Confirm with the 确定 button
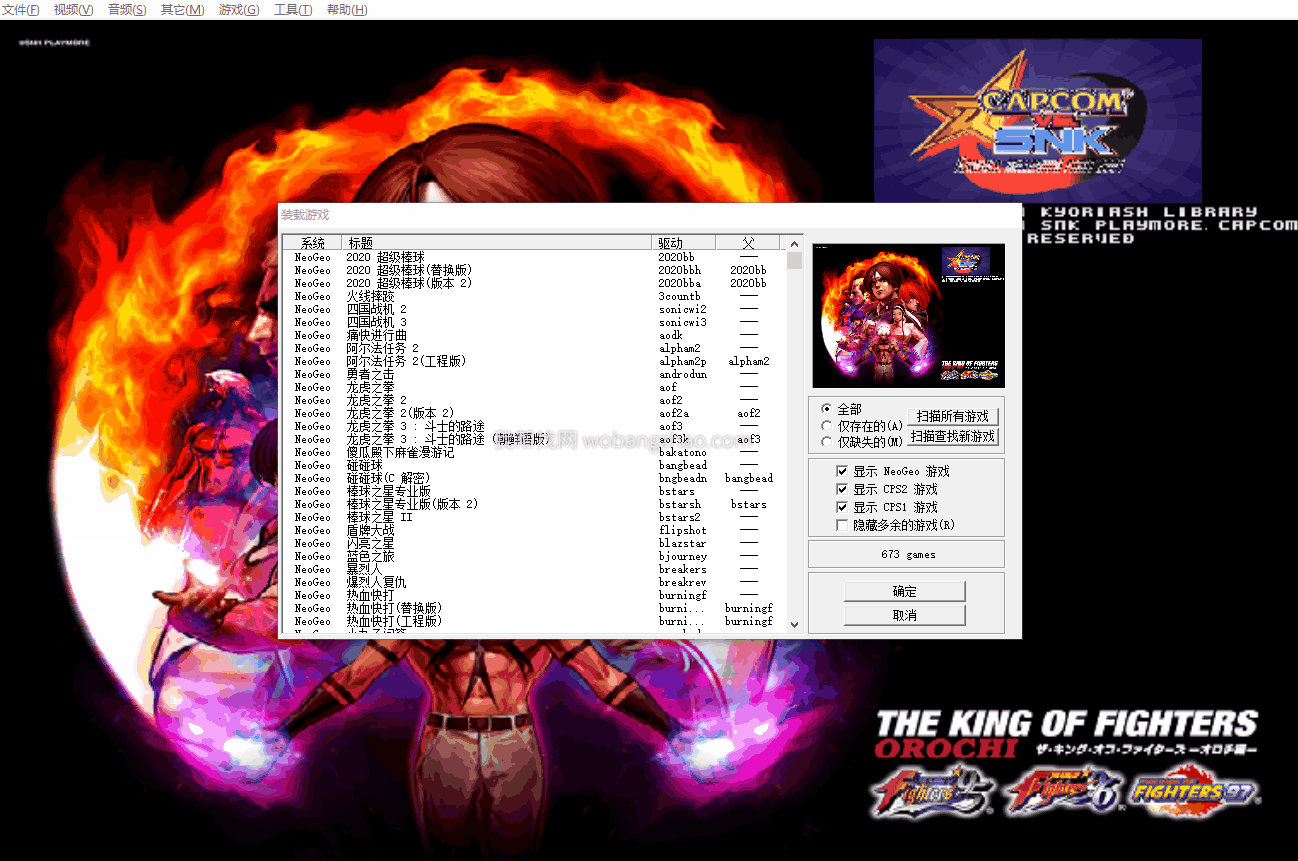 coord(904,591)
